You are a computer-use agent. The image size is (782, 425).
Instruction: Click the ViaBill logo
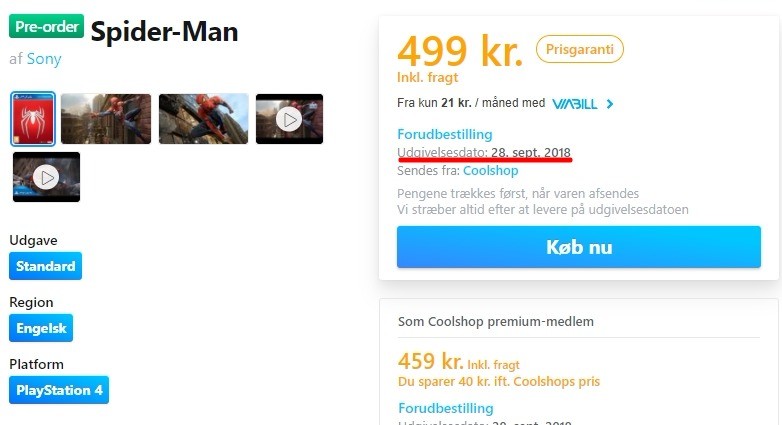[575, 104]
